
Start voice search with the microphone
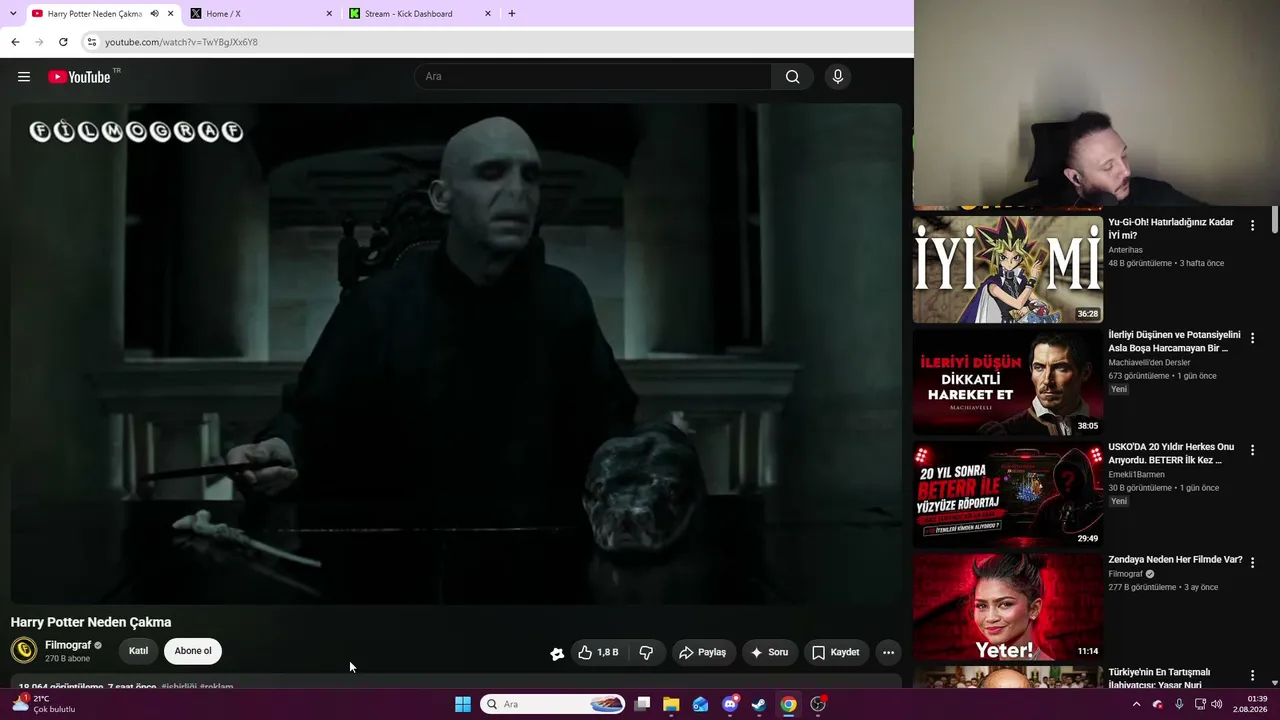click(x=838, y=77)
